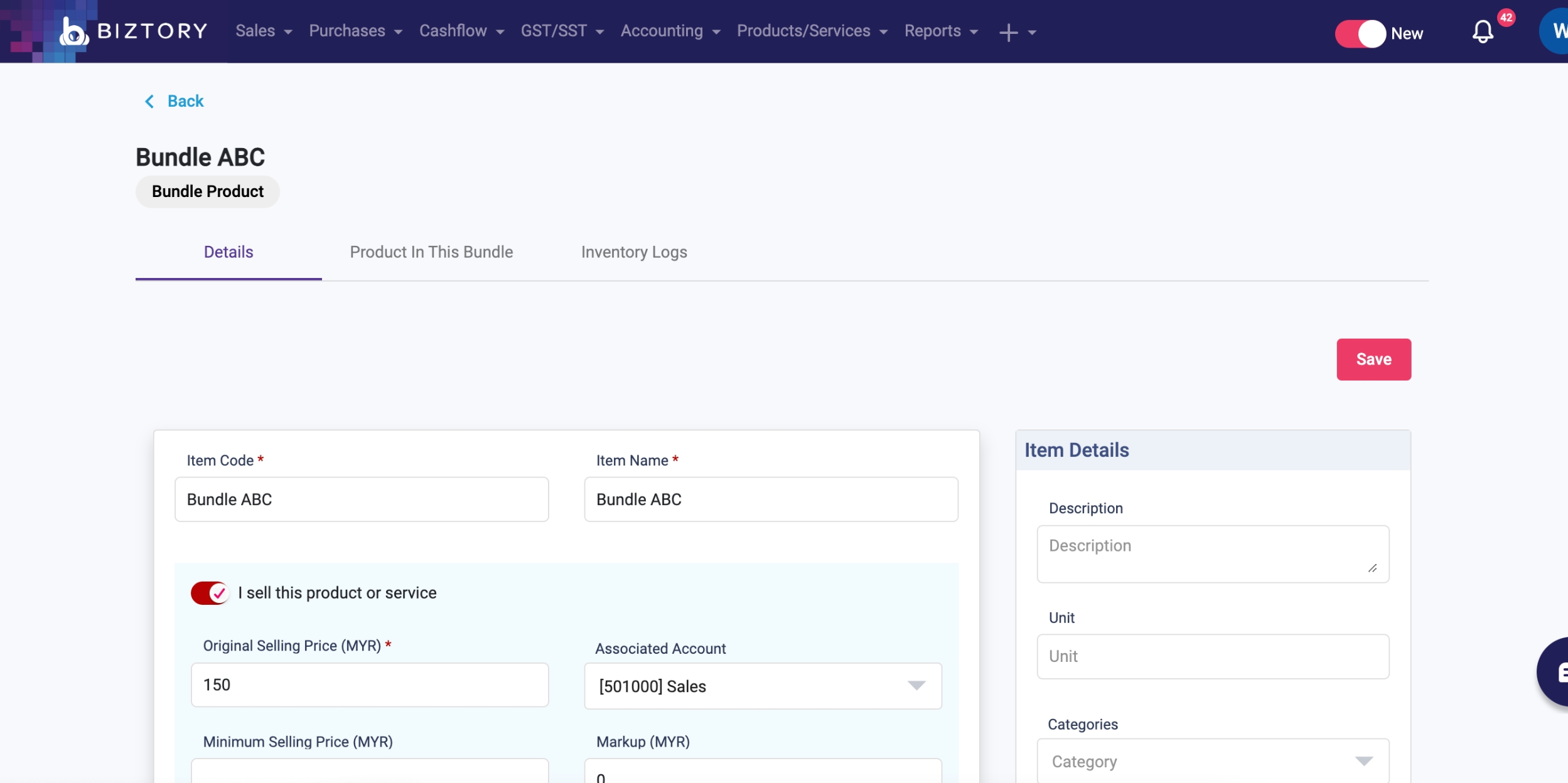Open the Inventory Logs tab
The image size is (1568, 783).
click(633, 252)
